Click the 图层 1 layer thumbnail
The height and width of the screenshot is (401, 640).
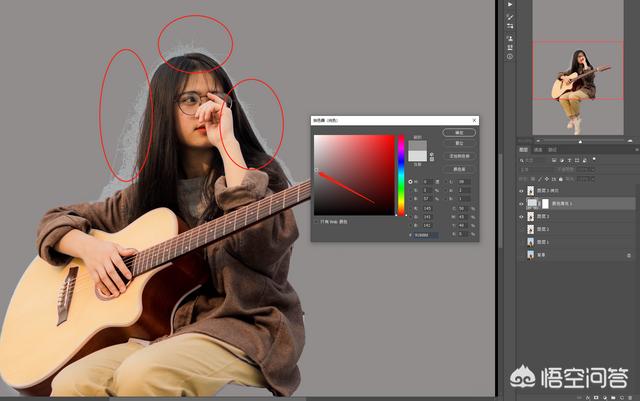tap(531, 242)
